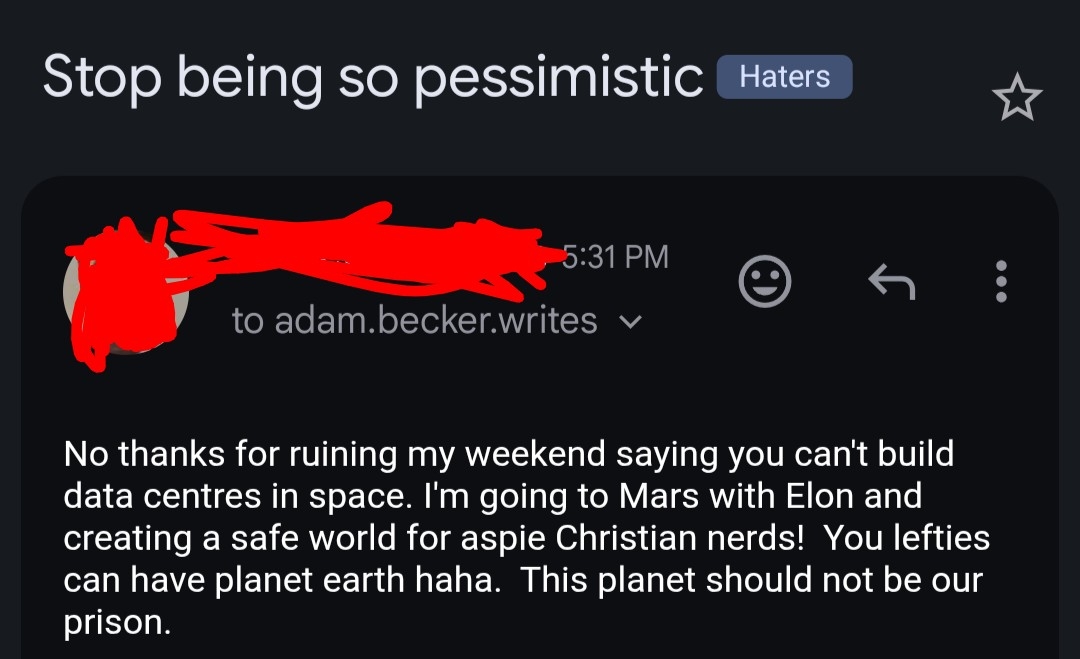Open the Haters label chip
This screenshot has width=1080, height=659.
pos(784,77)
